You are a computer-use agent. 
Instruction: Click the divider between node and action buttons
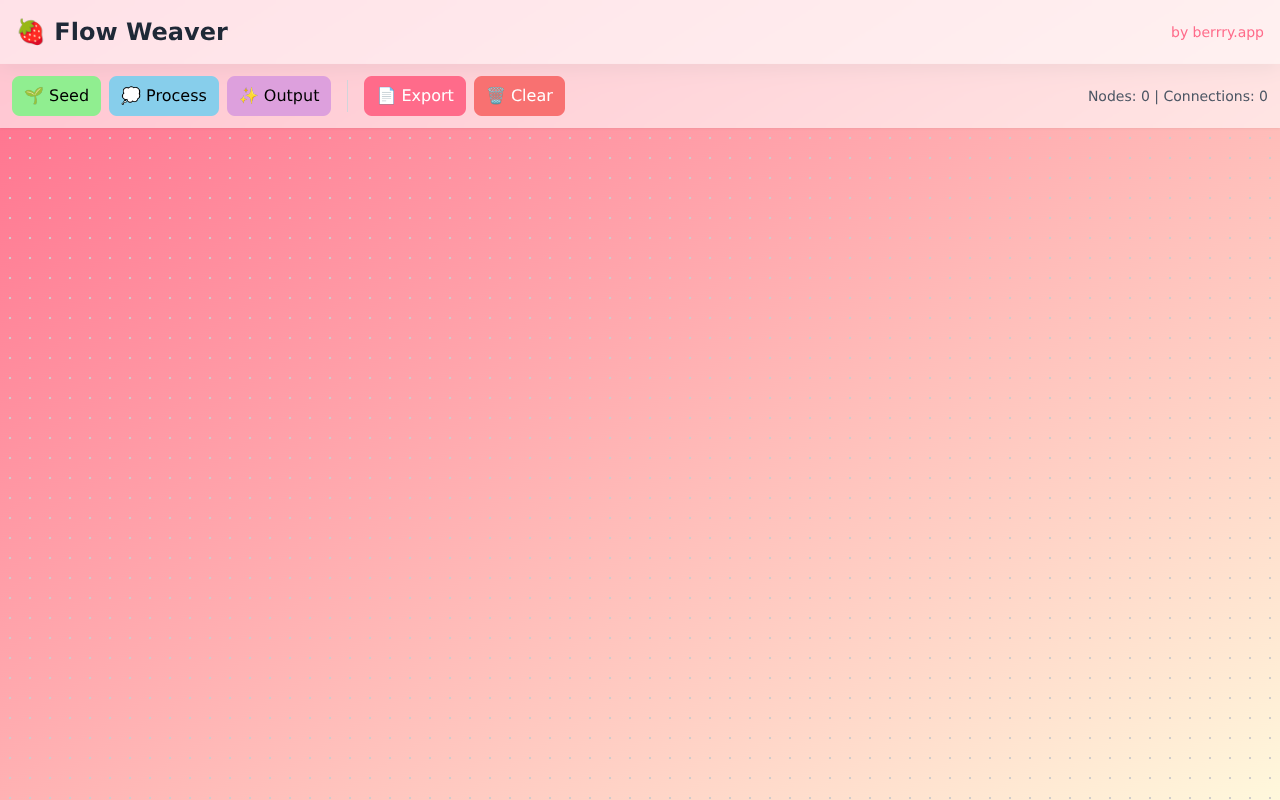[347, 95]
